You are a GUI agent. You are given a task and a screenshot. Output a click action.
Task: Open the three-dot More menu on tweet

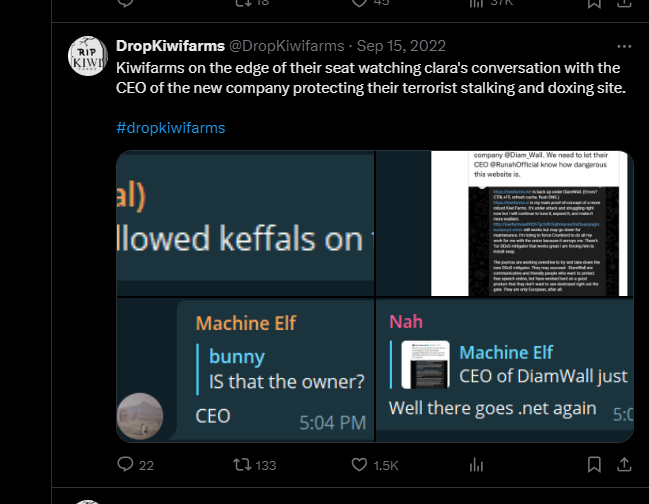(x=624, y=46)
